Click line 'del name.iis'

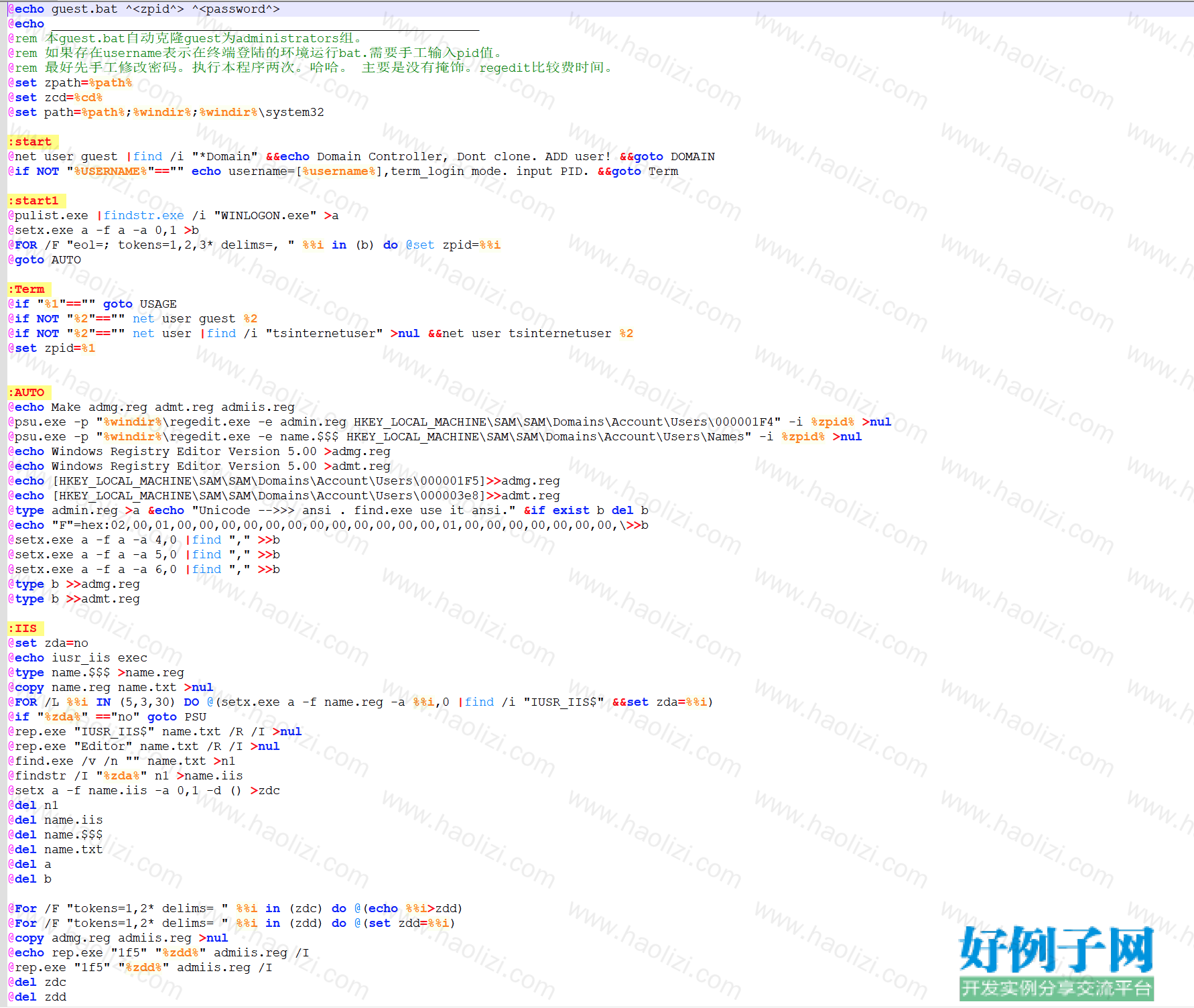pos(56,820)
